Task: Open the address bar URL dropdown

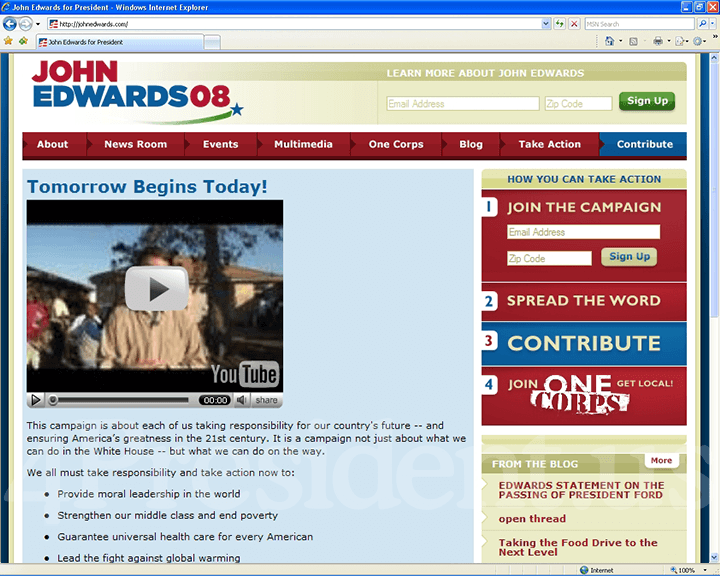Action: click(x=546, y=24)
